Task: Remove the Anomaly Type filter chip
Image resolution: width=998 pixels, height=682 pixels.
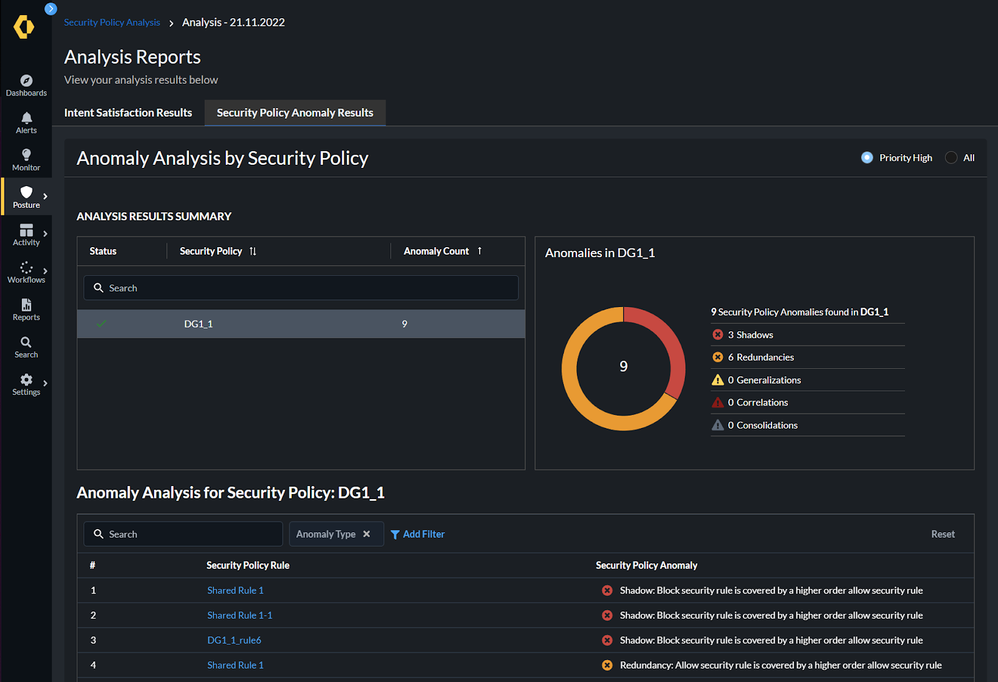Action: [x=366, y=534]
